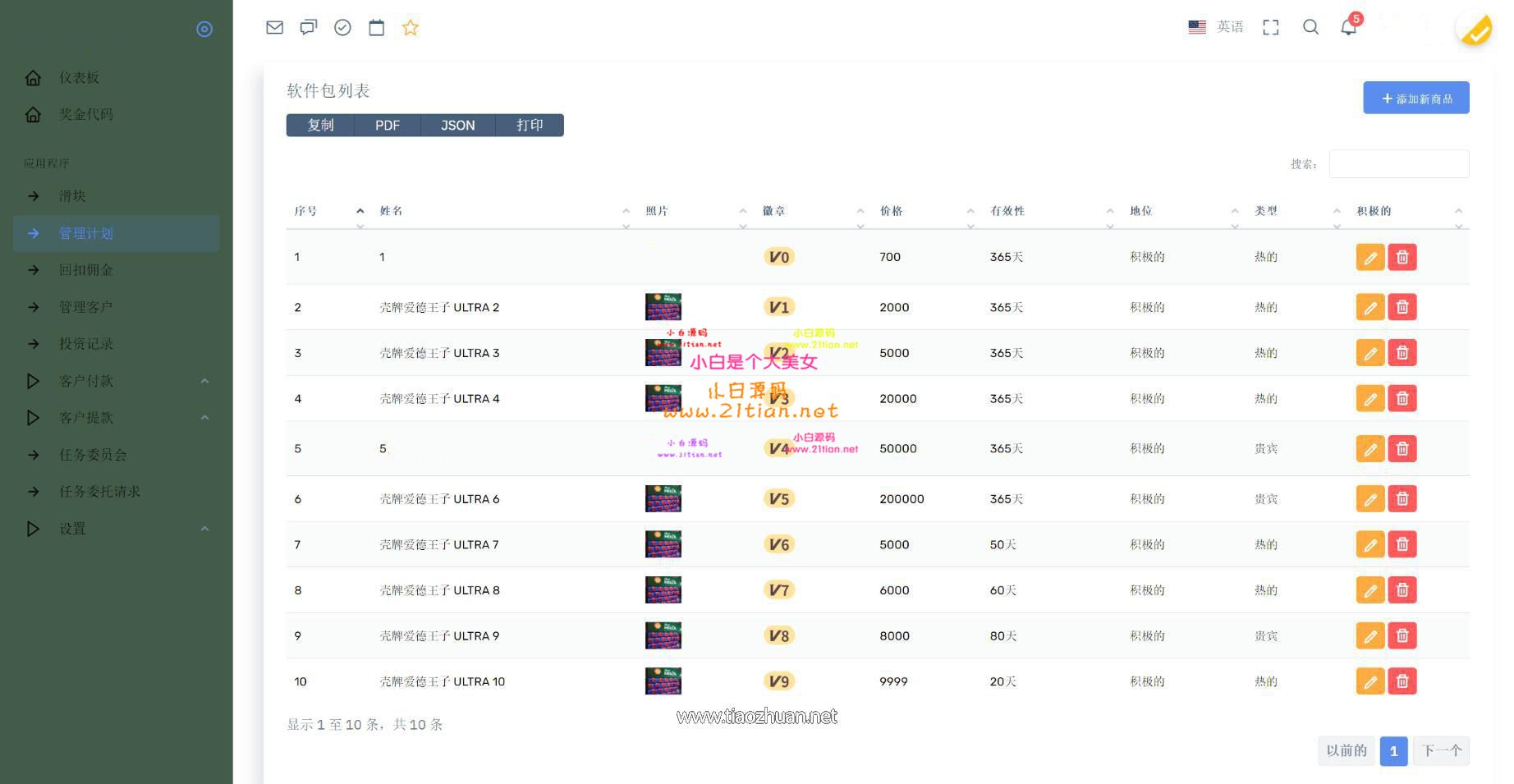Open the chat messages icon

tap(309, 28)
